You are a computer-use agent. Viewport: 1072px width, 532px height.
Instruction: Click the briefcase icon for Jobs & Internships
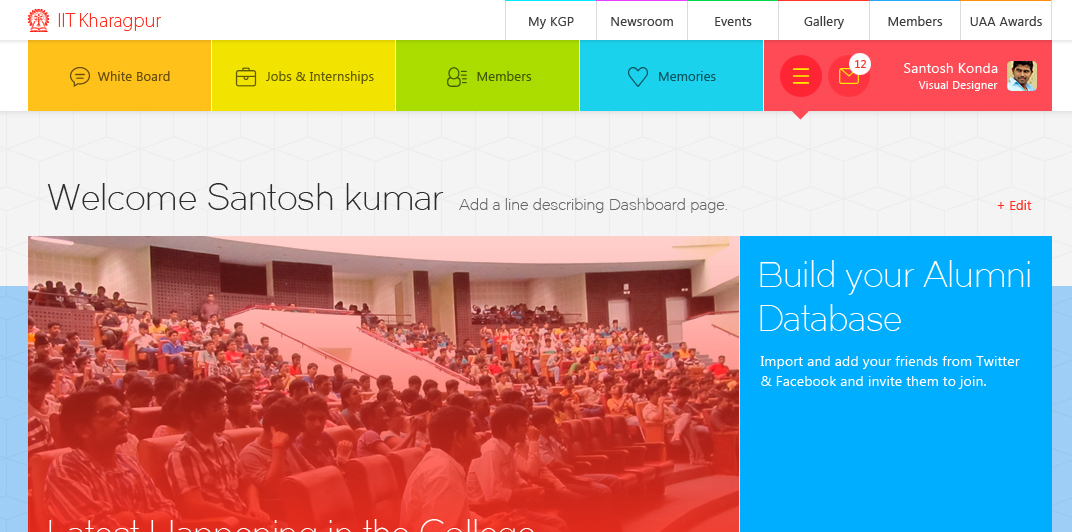[246, 77]
